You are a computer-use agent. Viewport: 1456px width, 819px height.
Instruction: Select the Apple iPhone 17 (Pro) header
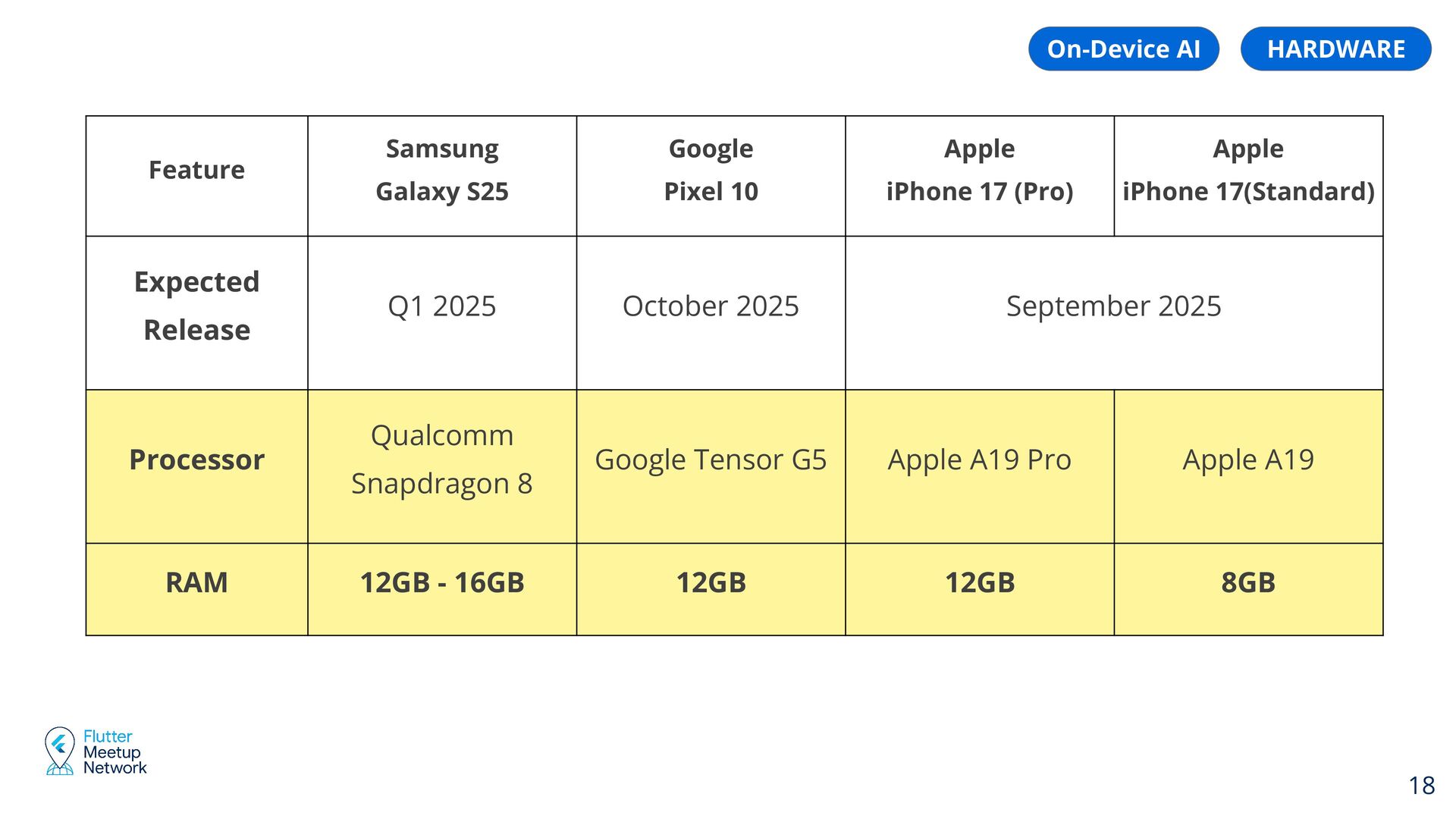pyautogui.click(x=979, y=171)
